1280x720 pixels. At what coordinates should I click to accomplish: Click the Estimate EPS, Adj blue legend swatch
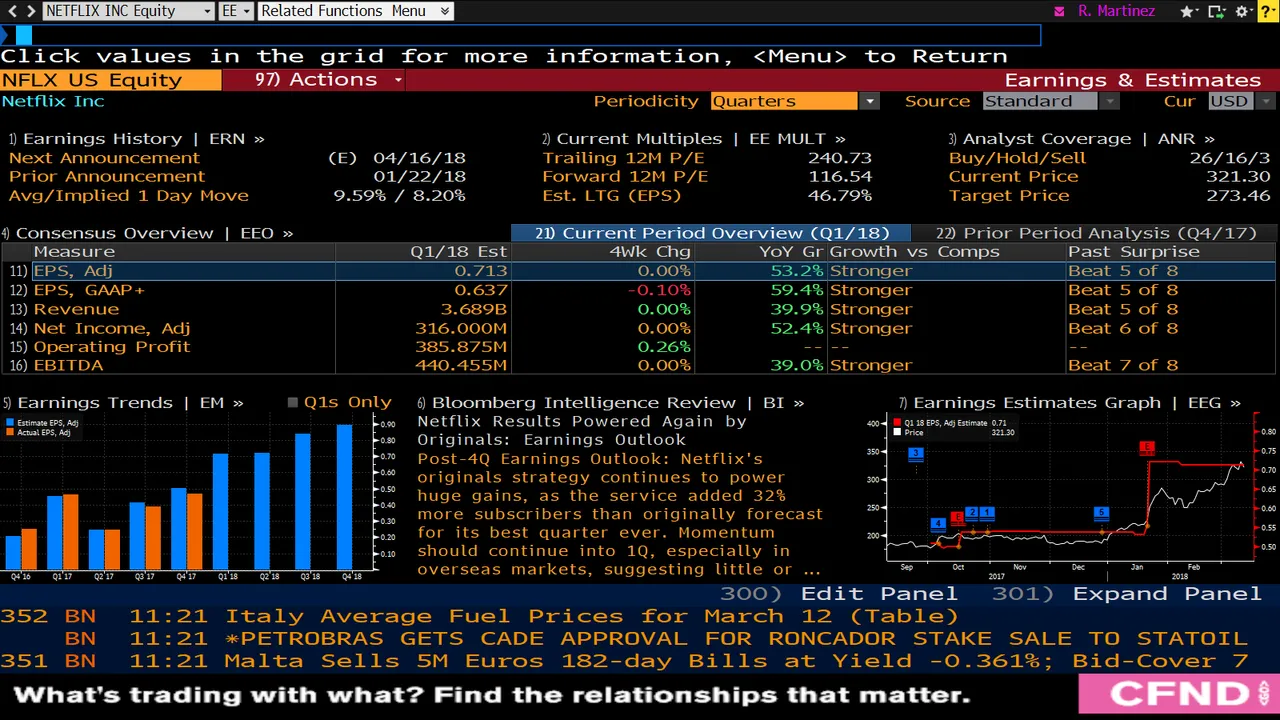pos(10,423)
